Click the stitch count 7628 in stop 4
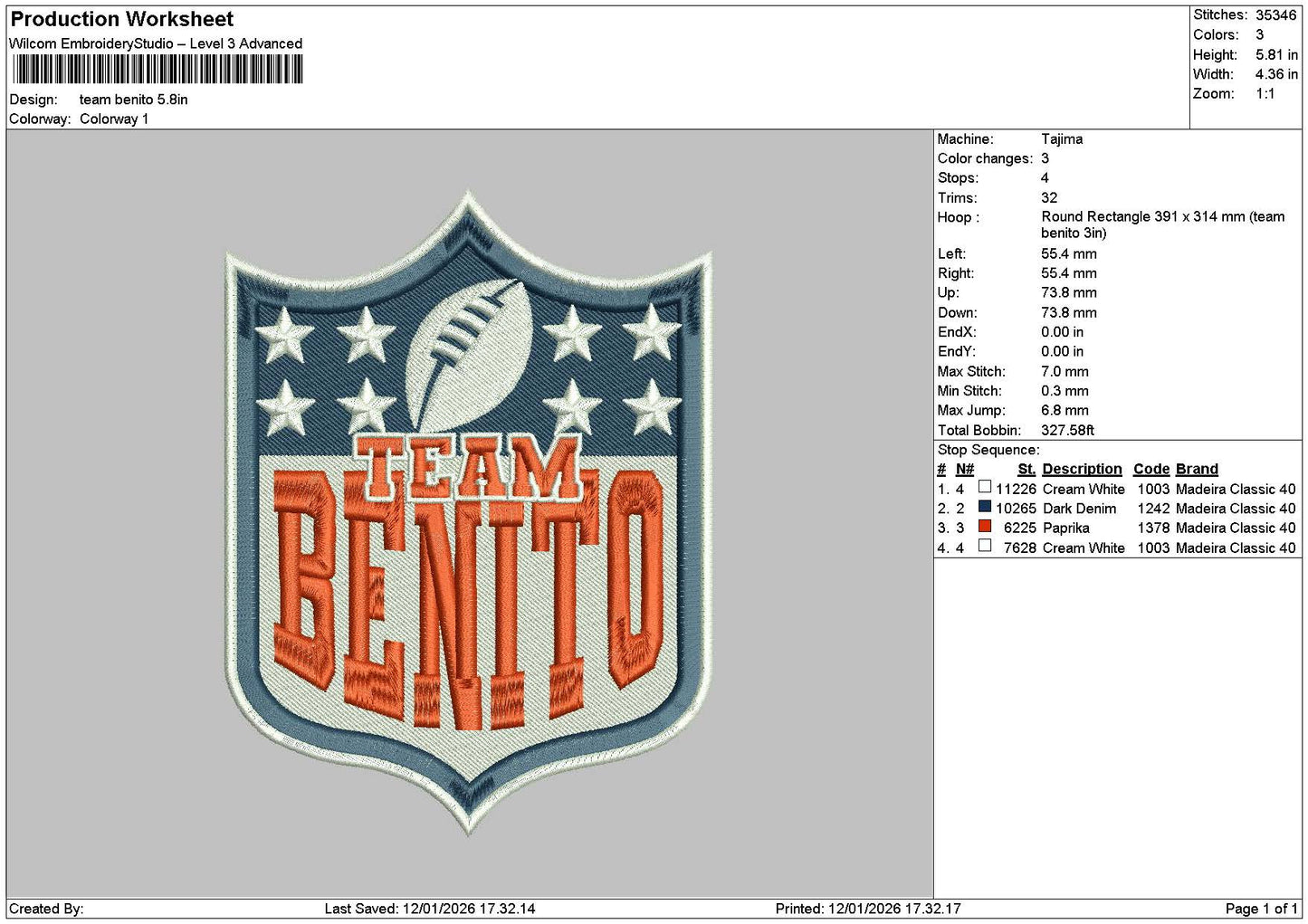The width and height of the screenshot is (1308, 924). coord(1019,548)
